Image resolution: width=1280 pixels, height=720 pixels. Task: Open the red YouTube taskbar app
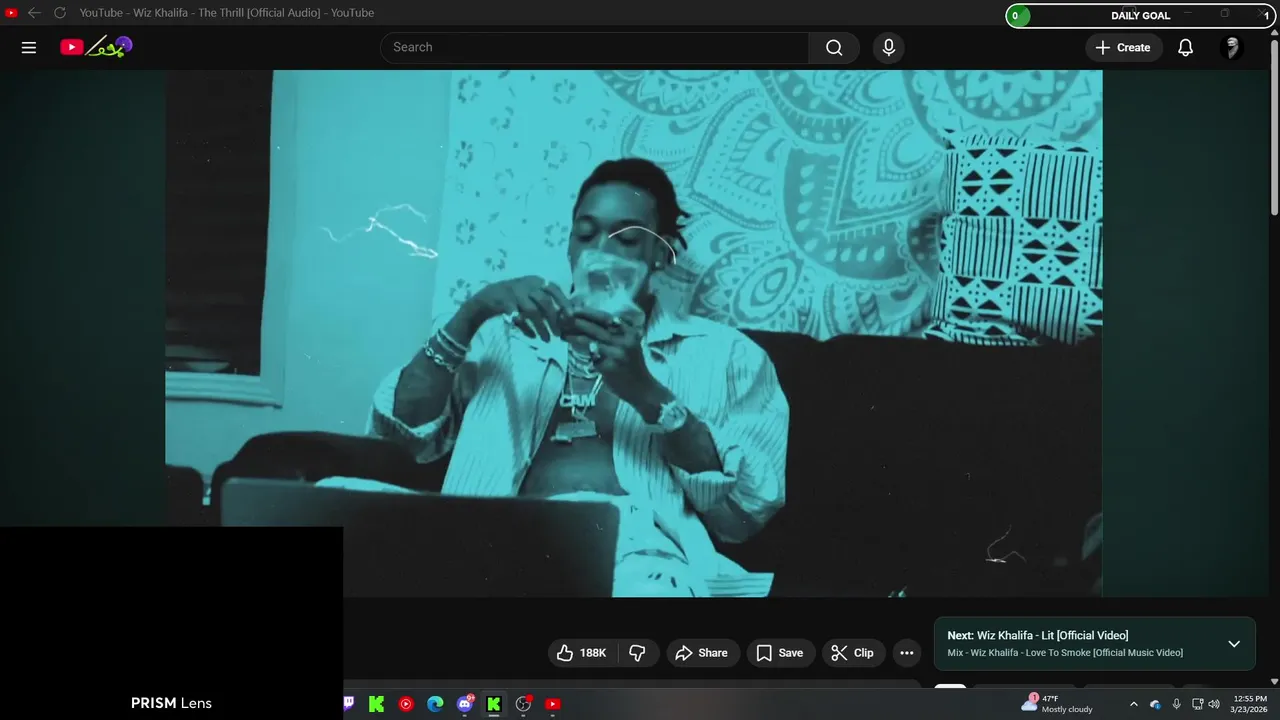point(552,704)
